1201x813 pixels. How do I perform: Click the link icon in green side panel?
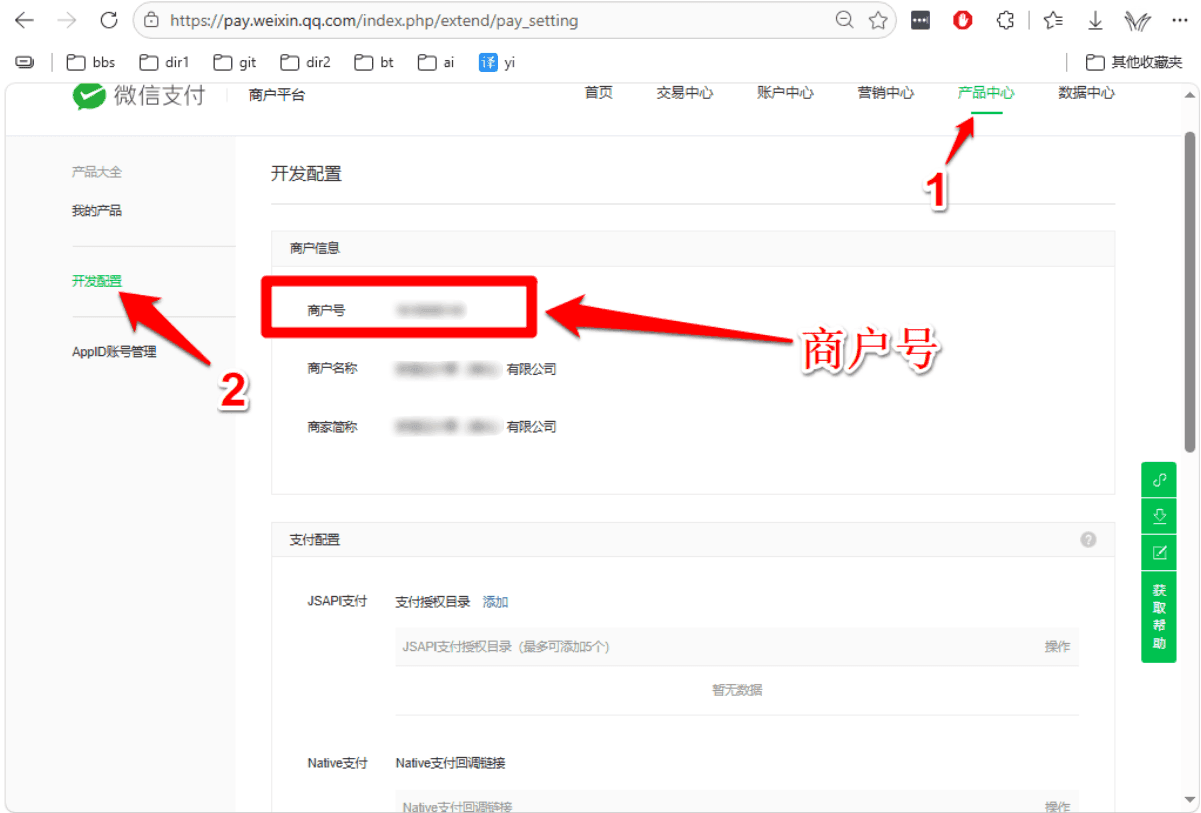[1159, 480]
